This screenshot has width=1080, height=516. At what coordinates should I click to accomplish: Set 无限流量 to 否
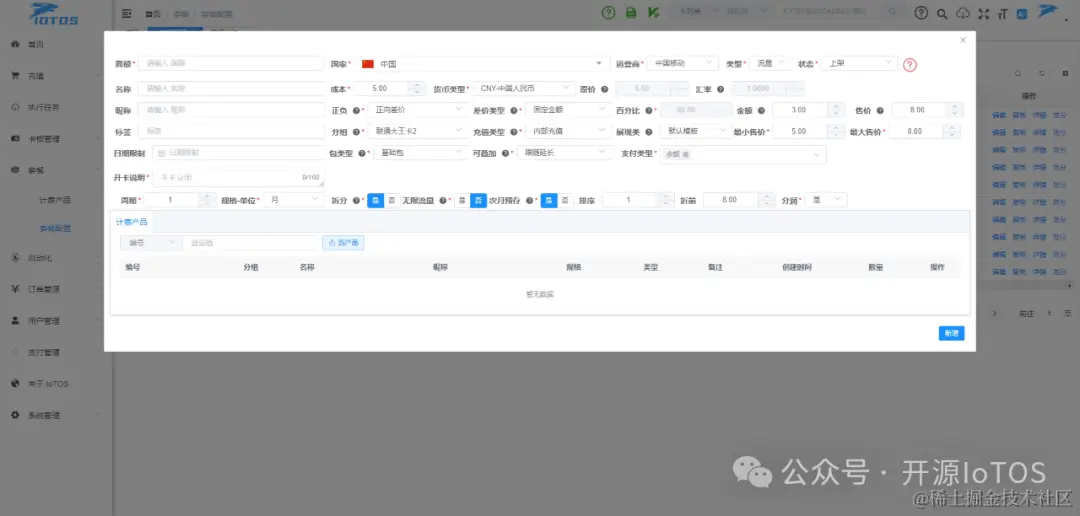coord(479,200)
